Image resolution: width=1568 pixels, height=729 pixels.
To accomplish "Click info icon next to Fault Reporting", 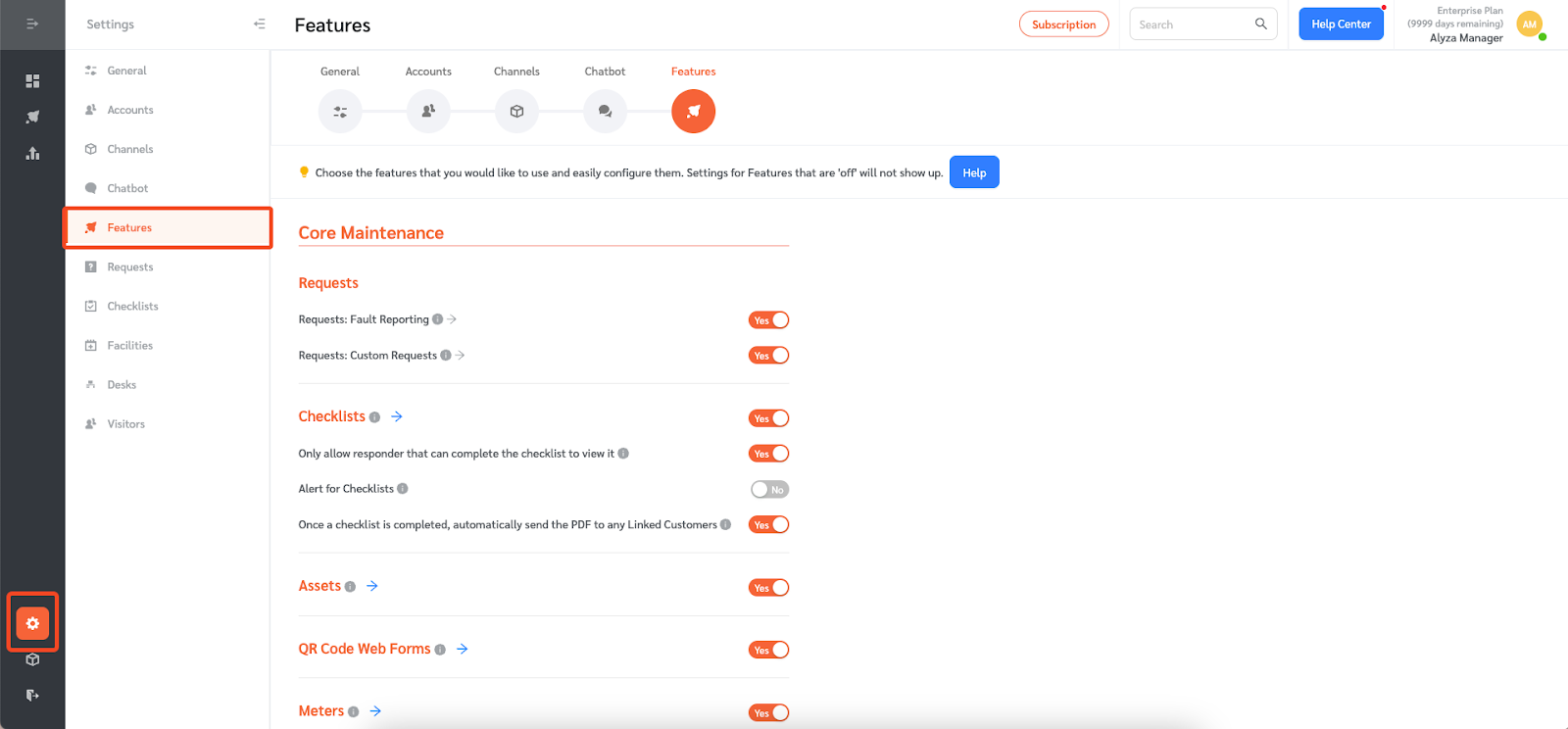I will point(437,319).
